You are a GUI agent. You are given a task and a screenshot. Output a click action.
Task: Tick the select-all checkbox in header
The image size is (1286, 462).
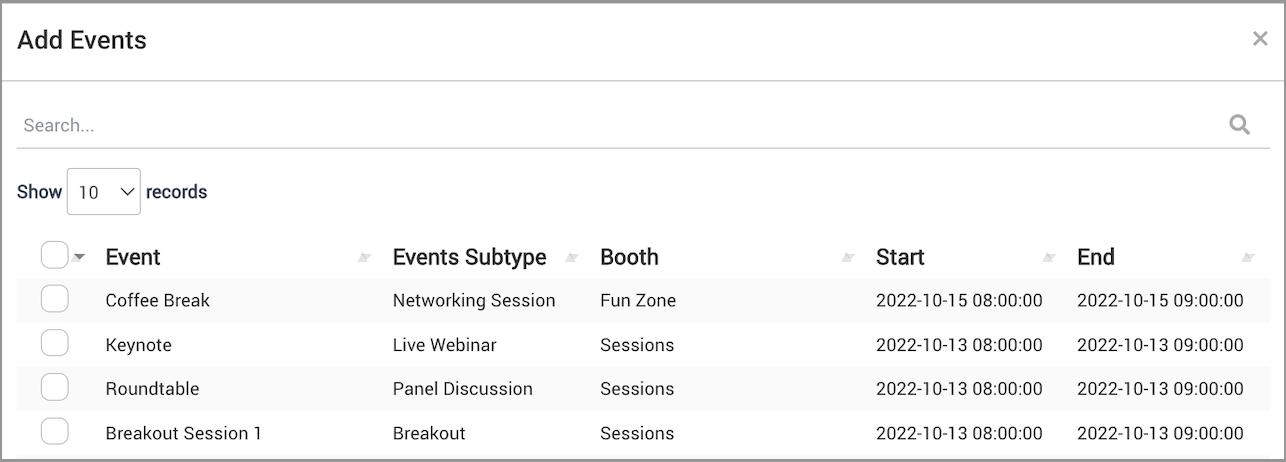[54, 256]
